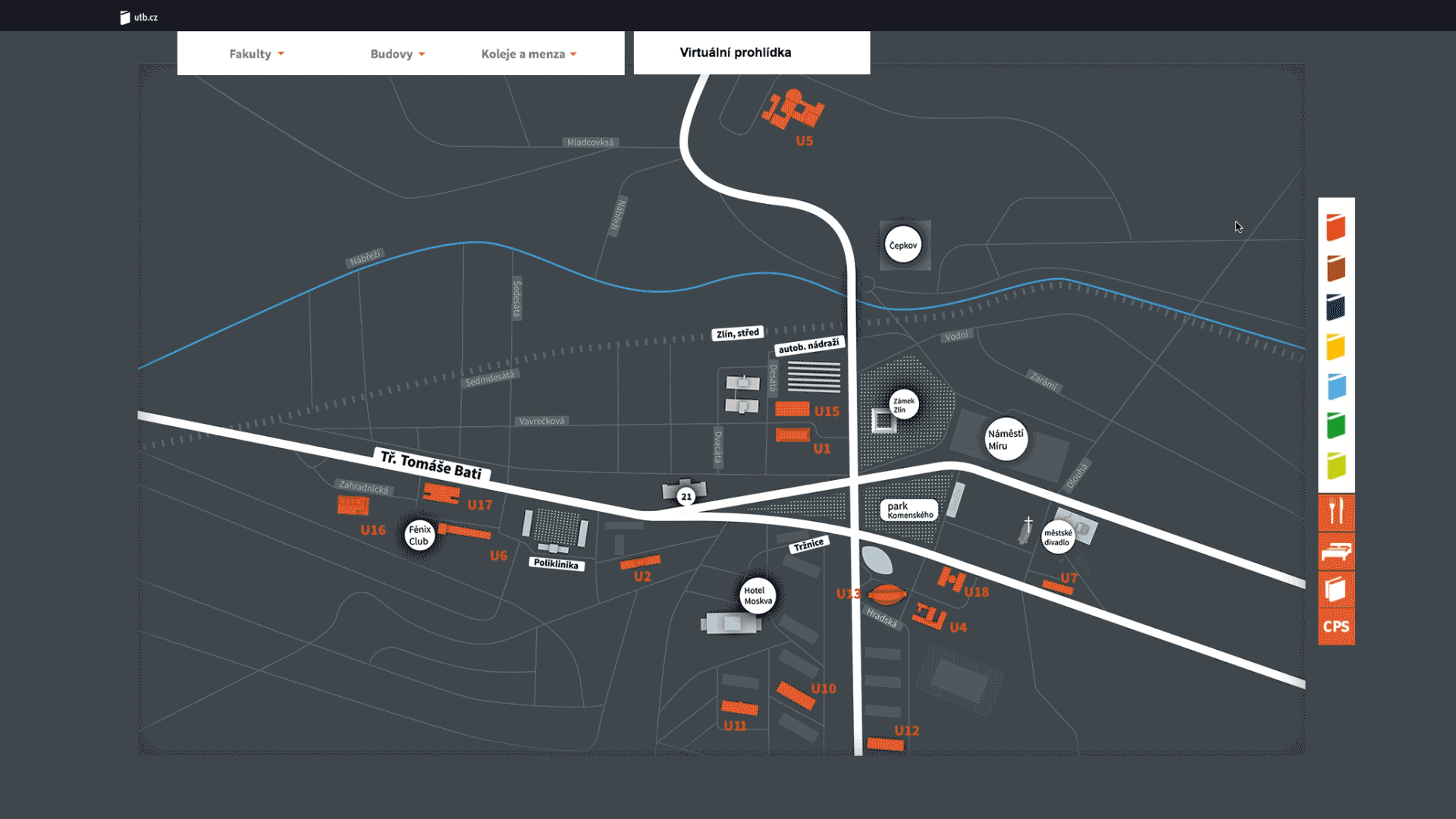Click the yellow book color icon

[x=1335, y=347]
